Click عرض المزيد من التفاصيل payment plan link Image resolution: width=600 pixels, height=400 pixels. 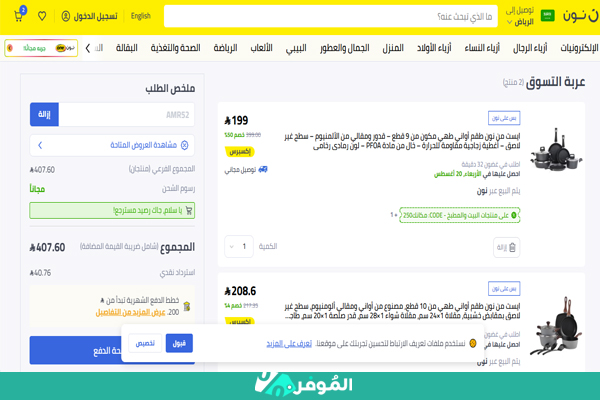coord(130,312)
